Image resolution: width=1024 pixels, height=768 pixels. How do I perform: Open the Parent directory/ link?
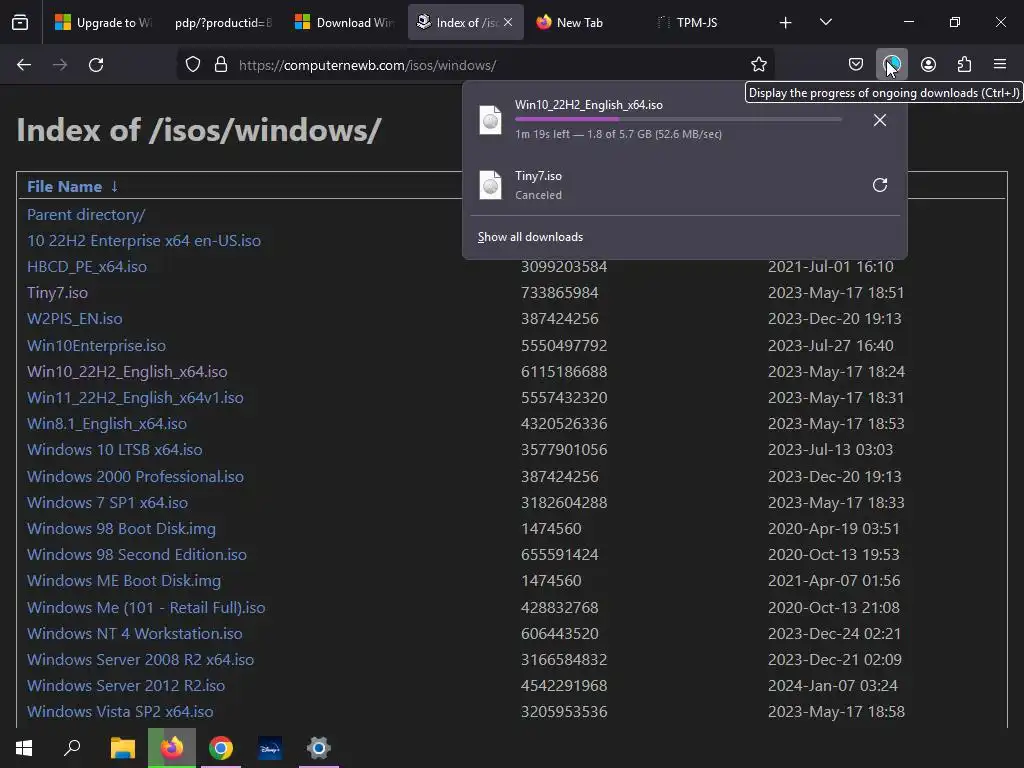click(86, 215)
